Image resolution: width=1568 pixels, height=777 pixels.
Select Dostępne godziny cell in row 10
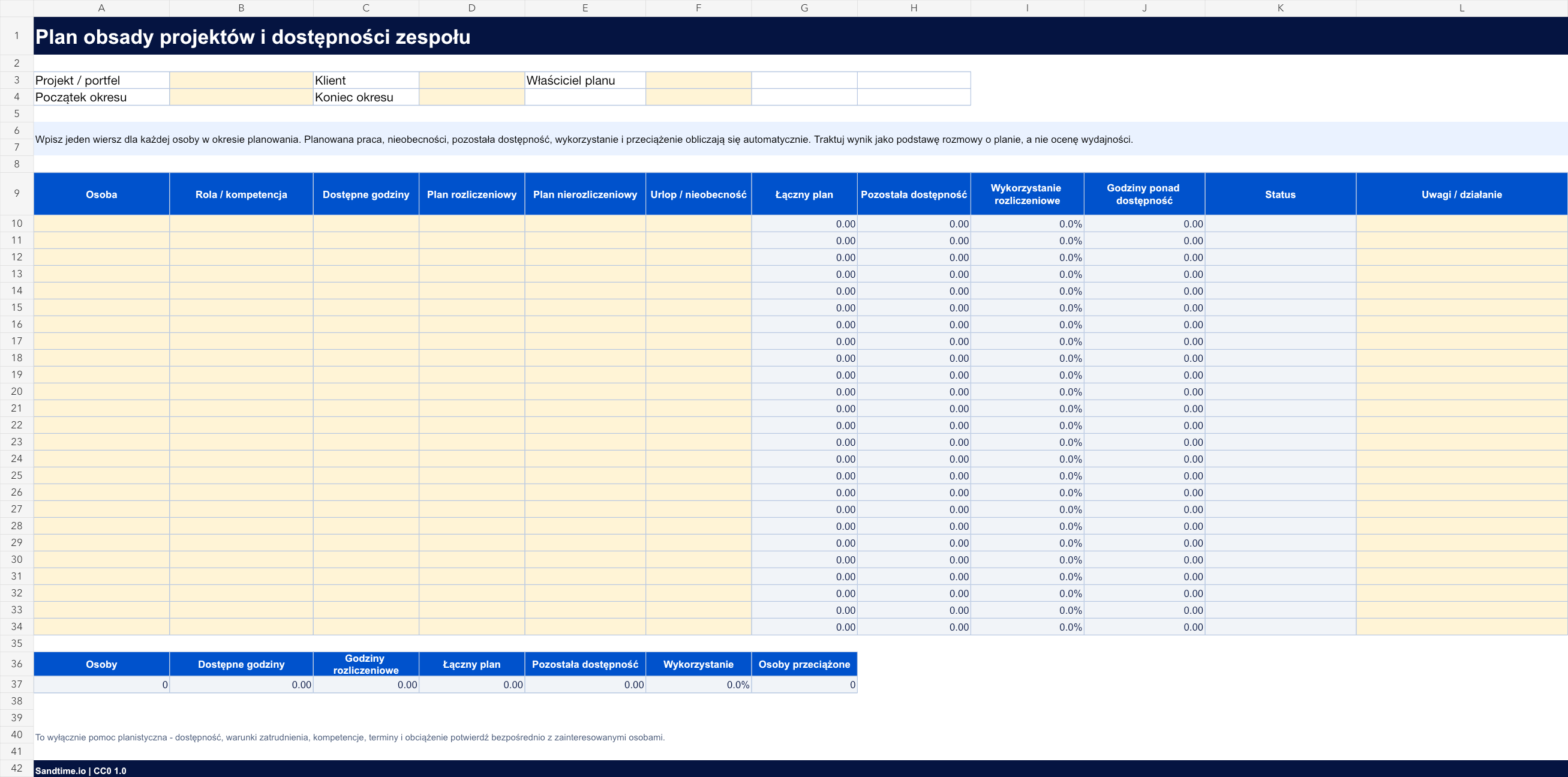click(366, 223)
